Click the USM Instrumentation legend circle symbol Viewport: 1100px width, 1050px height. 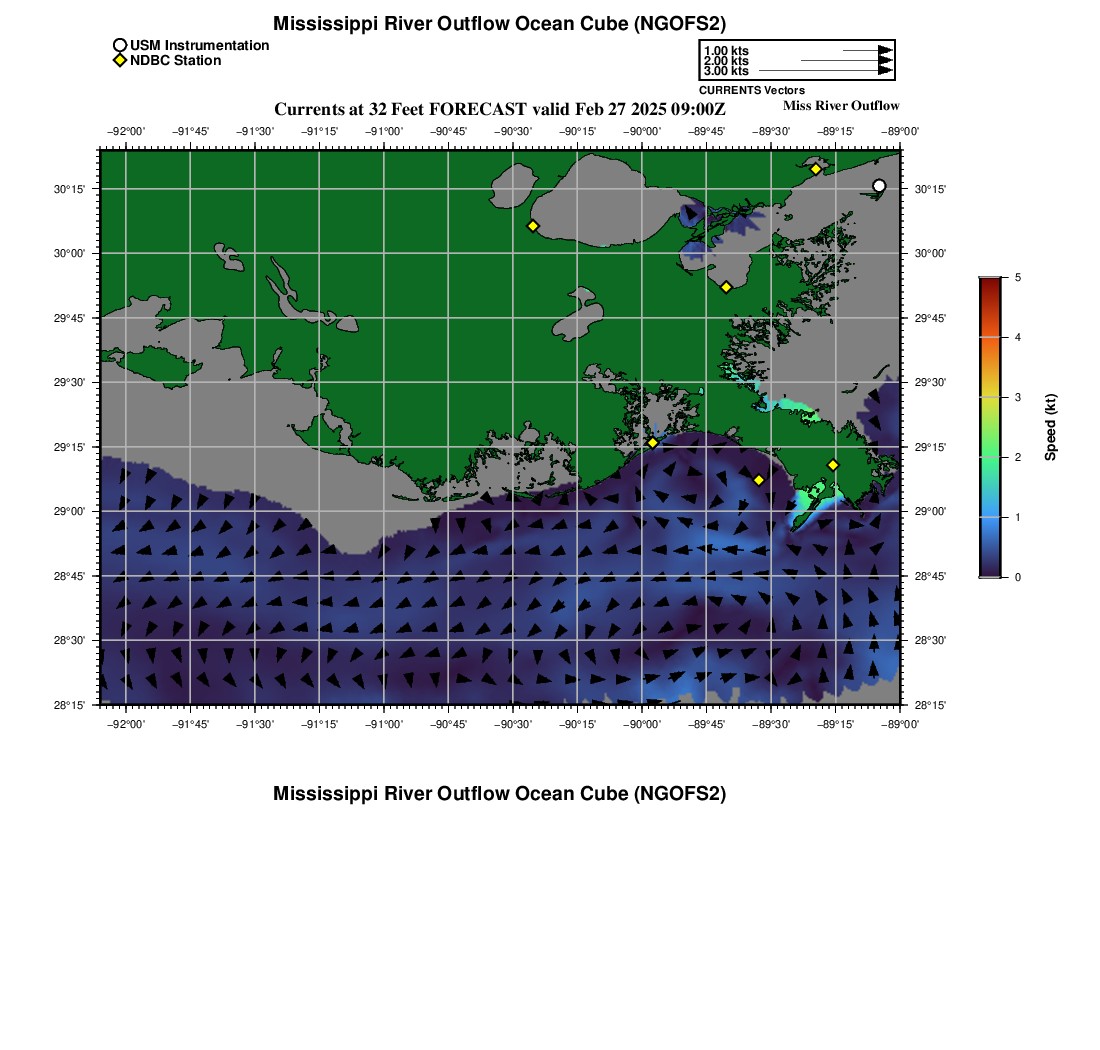tap(120, 46)
